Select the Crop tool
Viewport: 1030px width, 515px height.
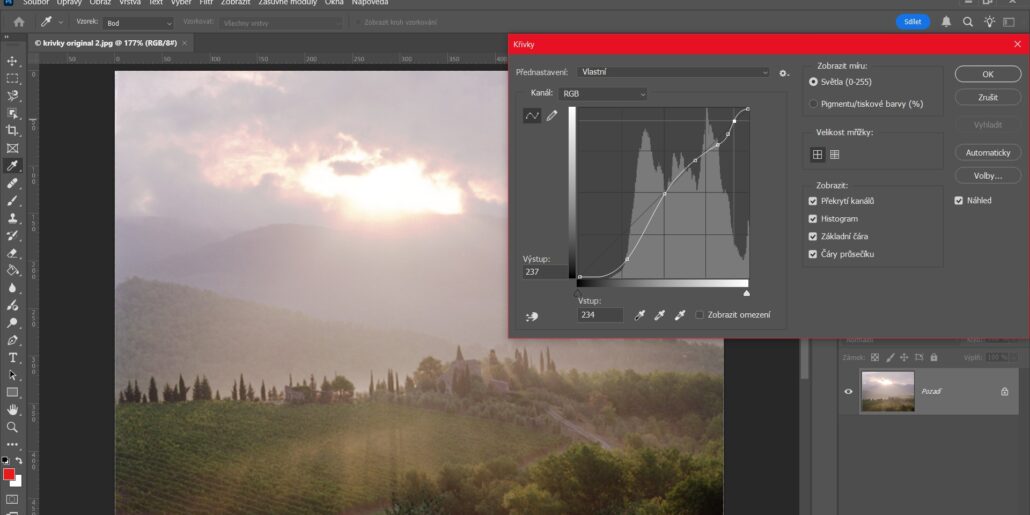point(12,131)
